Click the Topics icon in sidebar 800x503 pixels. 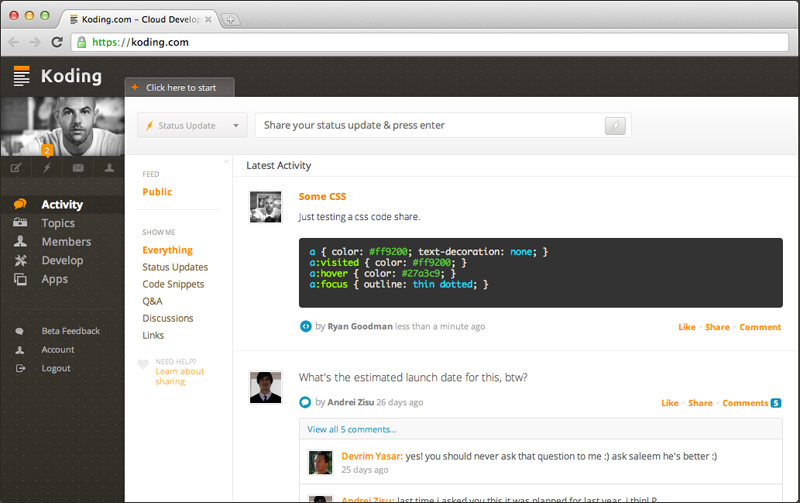point(20,223)
